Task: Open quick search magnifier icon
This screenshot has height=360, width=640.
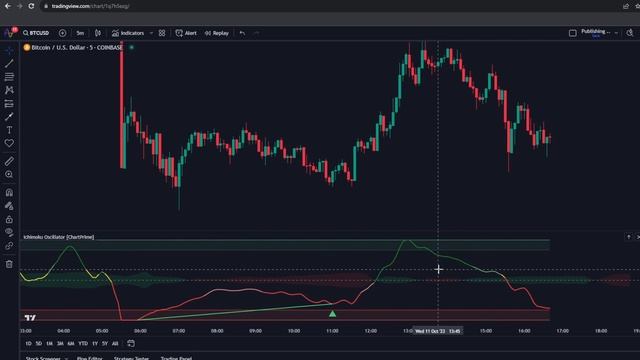Action: point(630,33)
